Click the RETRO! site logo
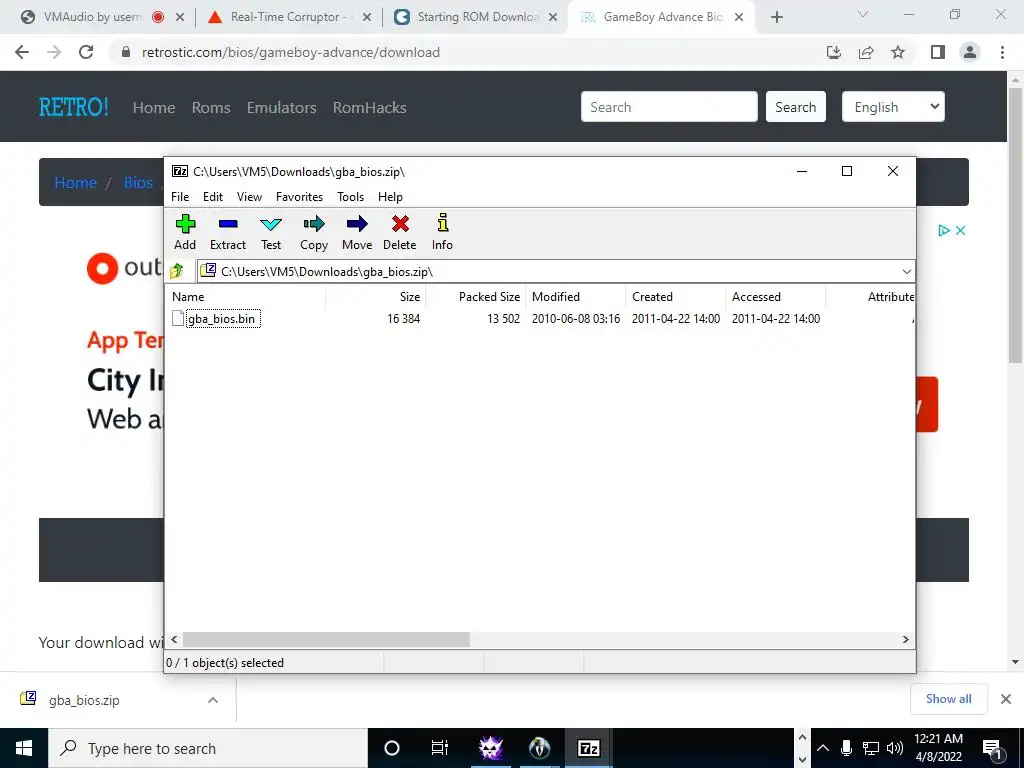Image resolution: width=1024 pixels, height=768 pixels. (x=74, y=106)
